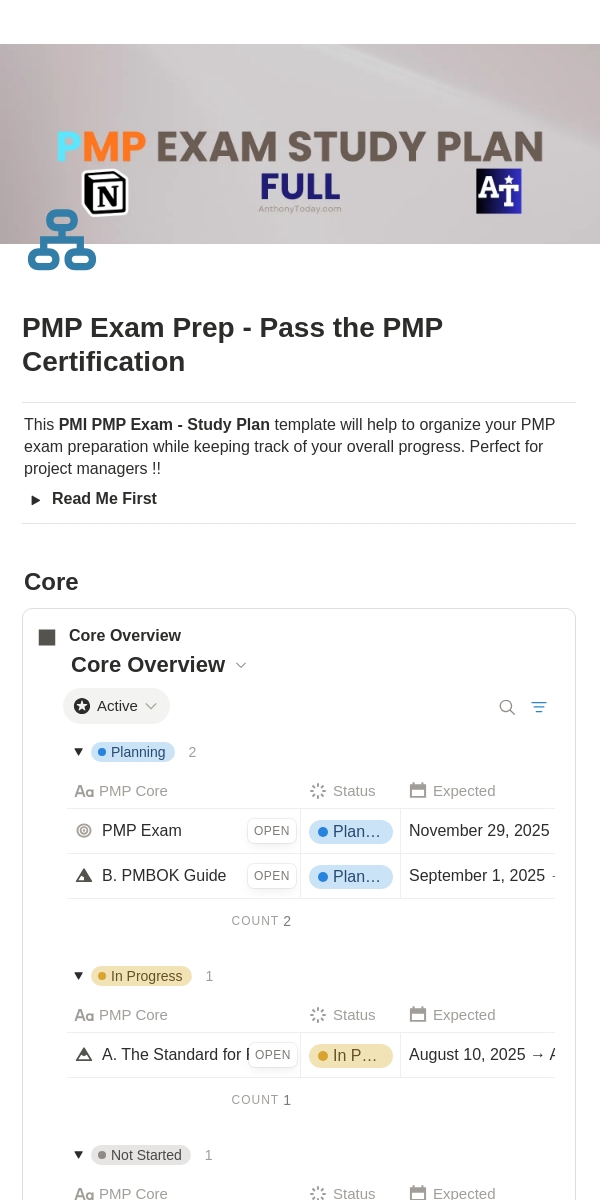This screenshot has width=600, height=1200.
Task: Expand the Read Me First toggle
Action: pyautogui.click(x=36, y=499)
